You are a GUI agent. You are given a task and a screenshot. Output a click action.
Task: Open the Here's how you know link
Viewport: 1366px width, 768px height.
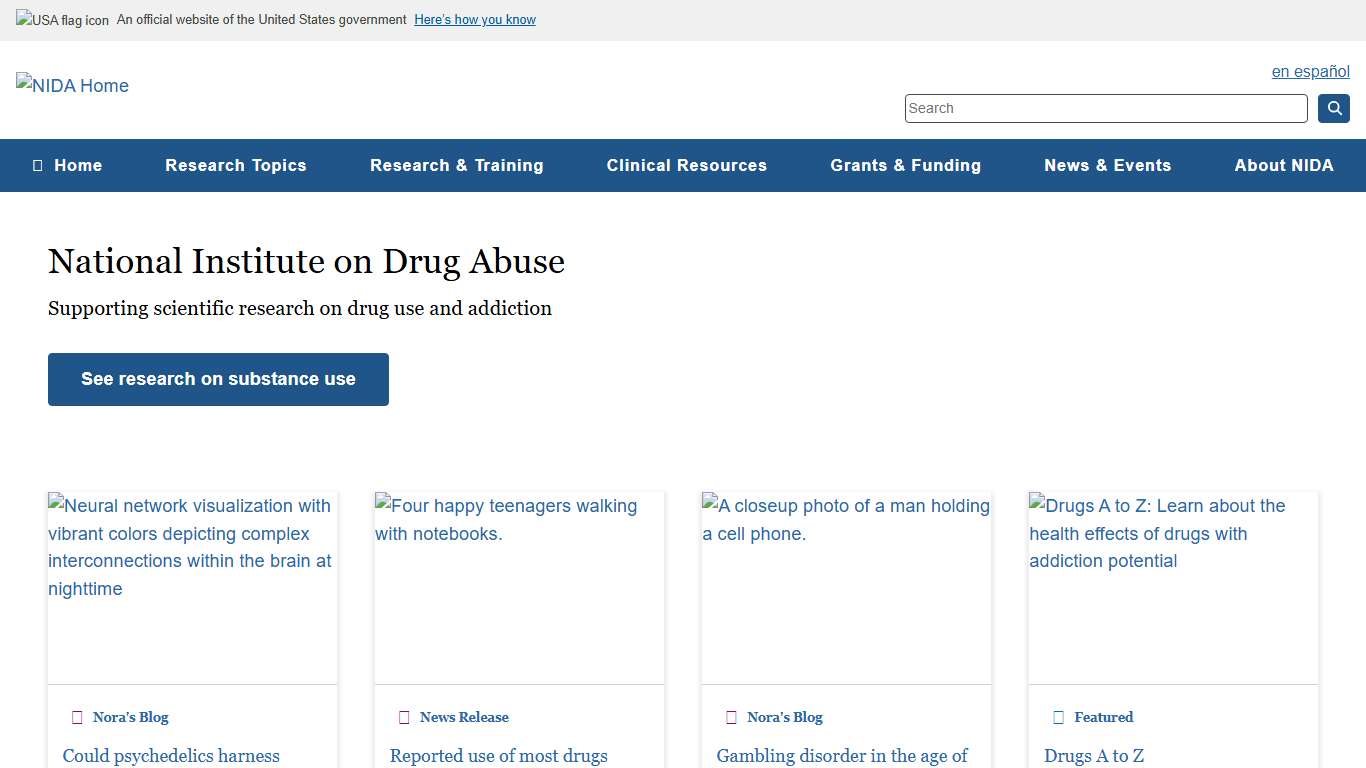[474, 19]
